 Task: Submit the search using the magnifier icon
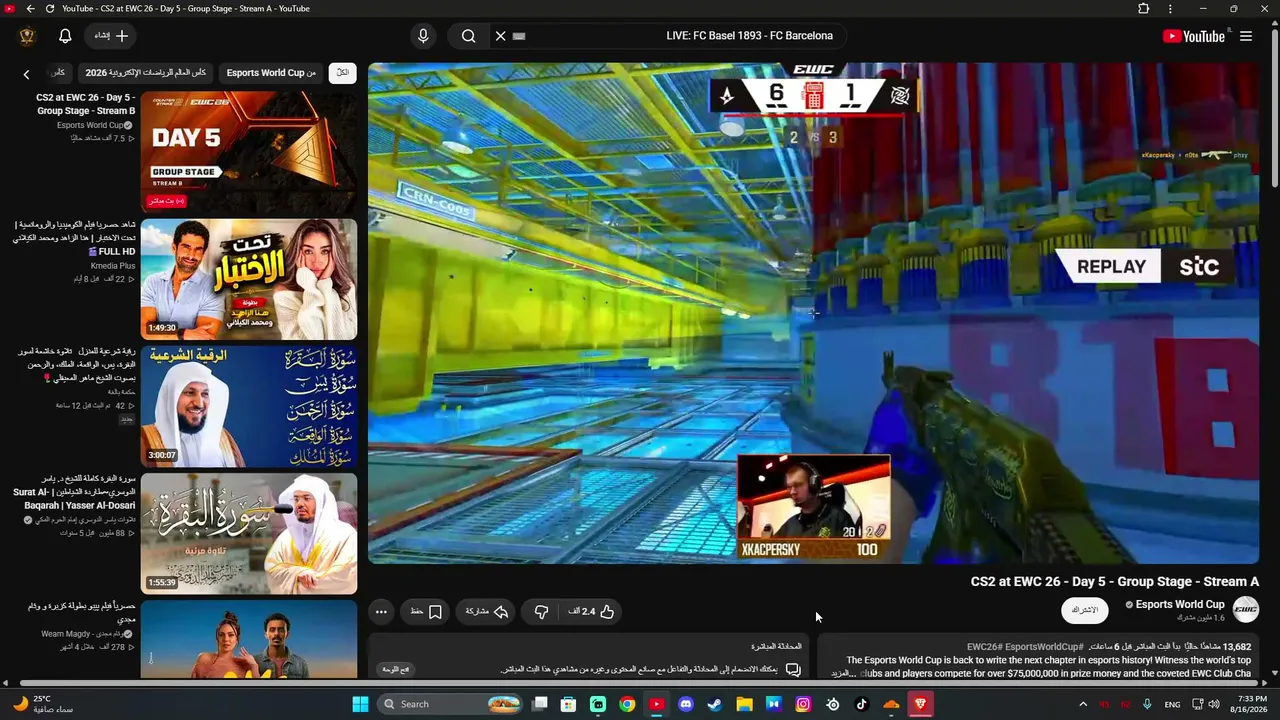click(x=468, y=36)
